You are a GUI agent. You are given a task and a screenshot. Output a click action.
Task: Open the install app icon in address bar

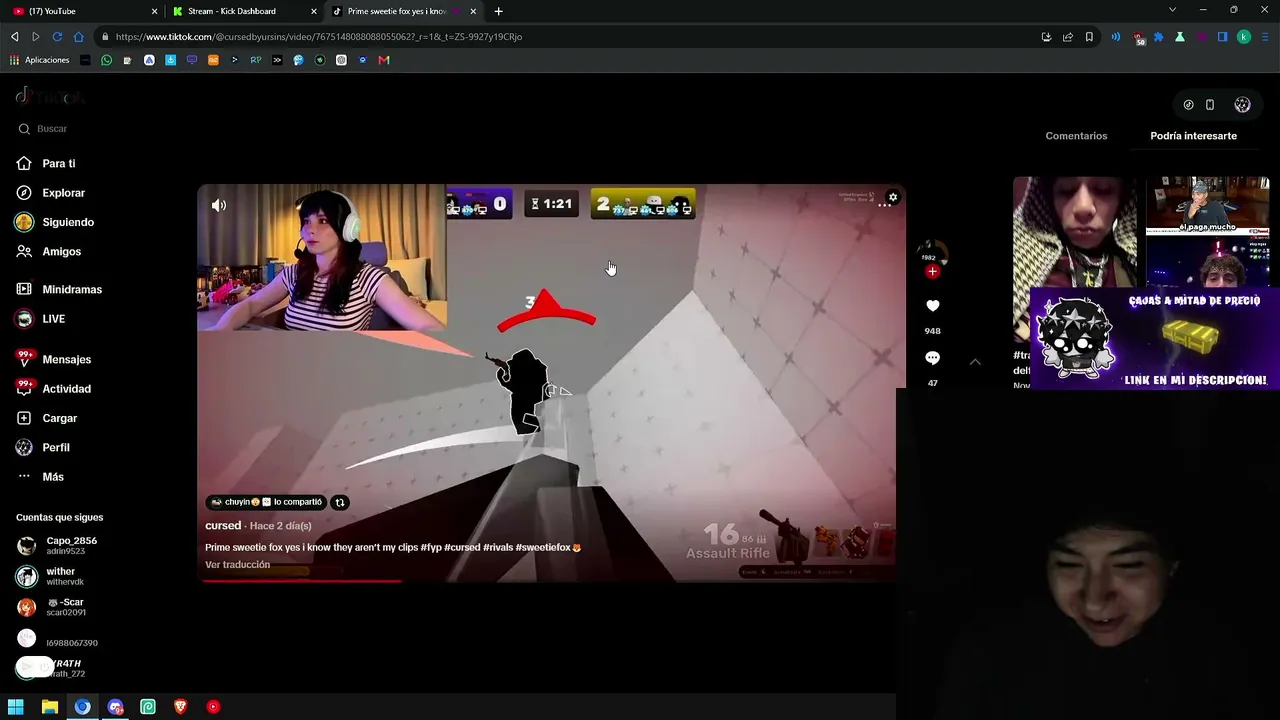[1046, 37]
